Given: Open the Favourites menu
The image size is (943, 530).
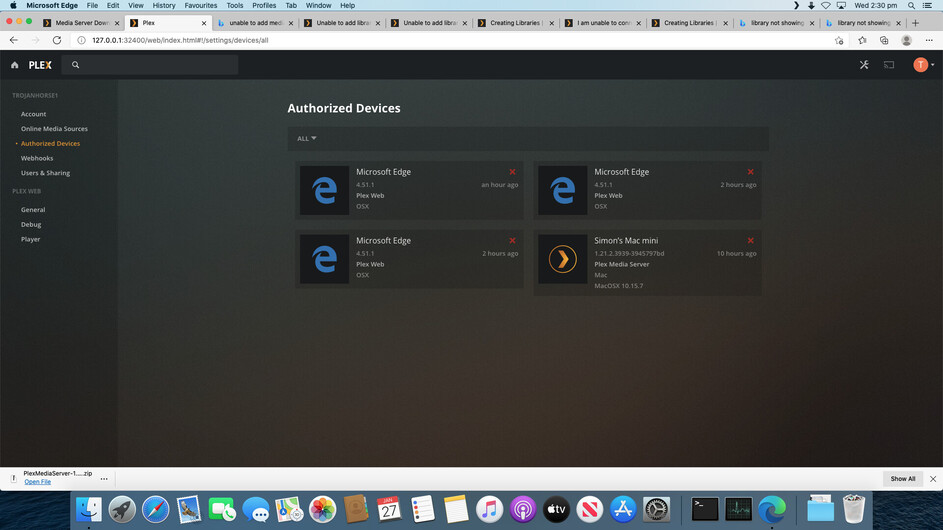Looking at the screenshot, I should (x=201, y=5).
